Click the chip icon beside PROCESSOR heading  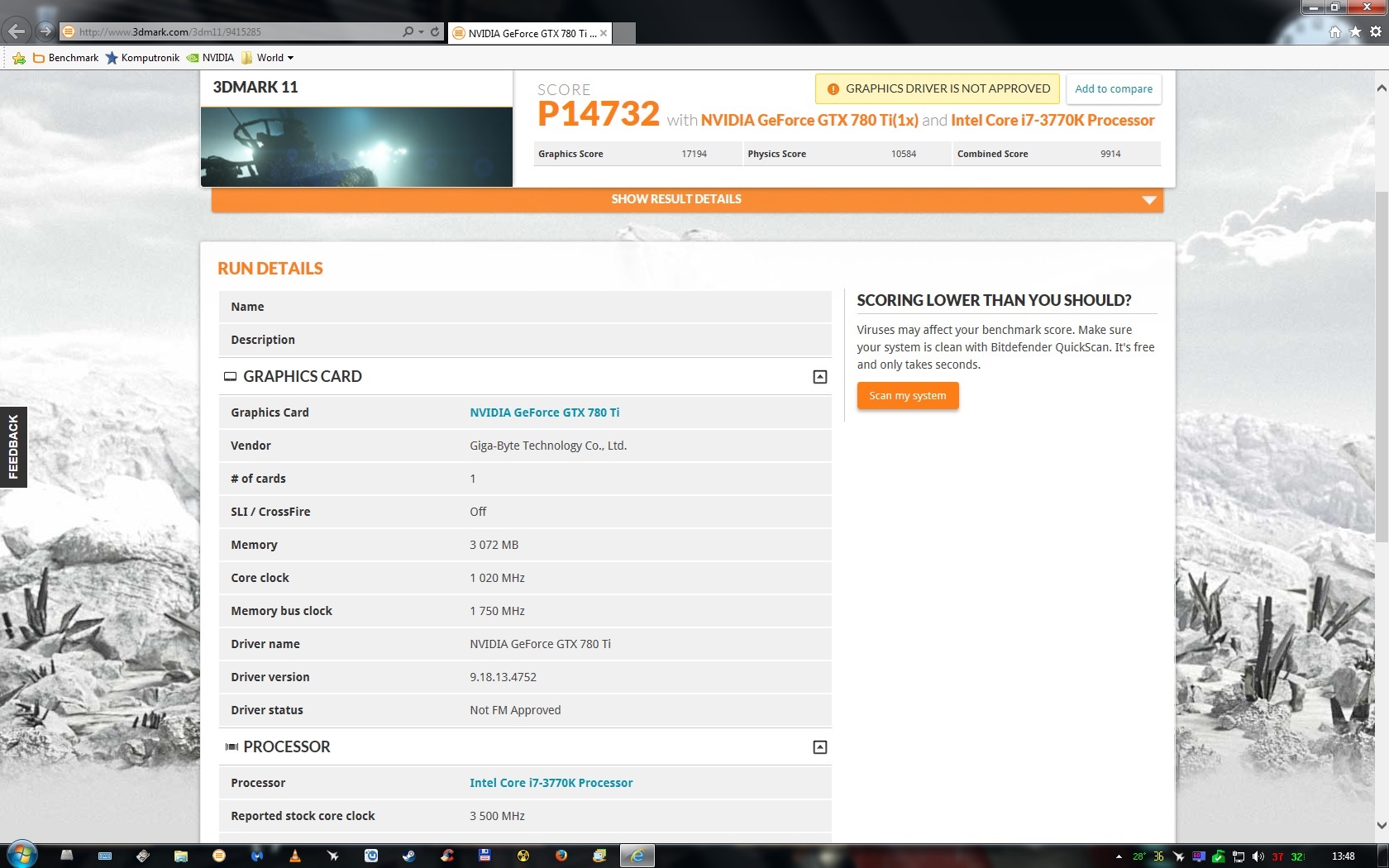(231, 747)
